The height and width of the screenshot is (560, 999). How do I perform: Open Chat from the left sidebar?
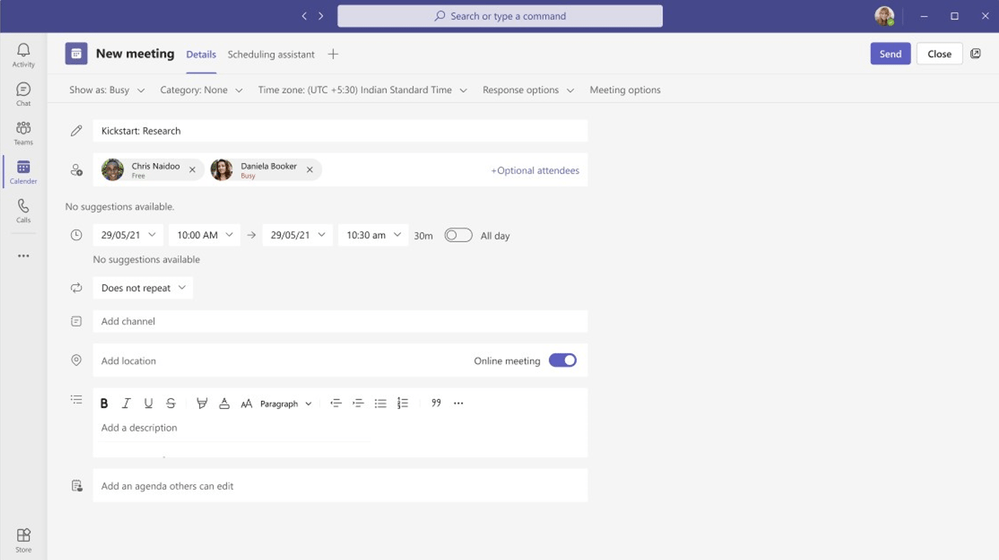coord(23,94)
